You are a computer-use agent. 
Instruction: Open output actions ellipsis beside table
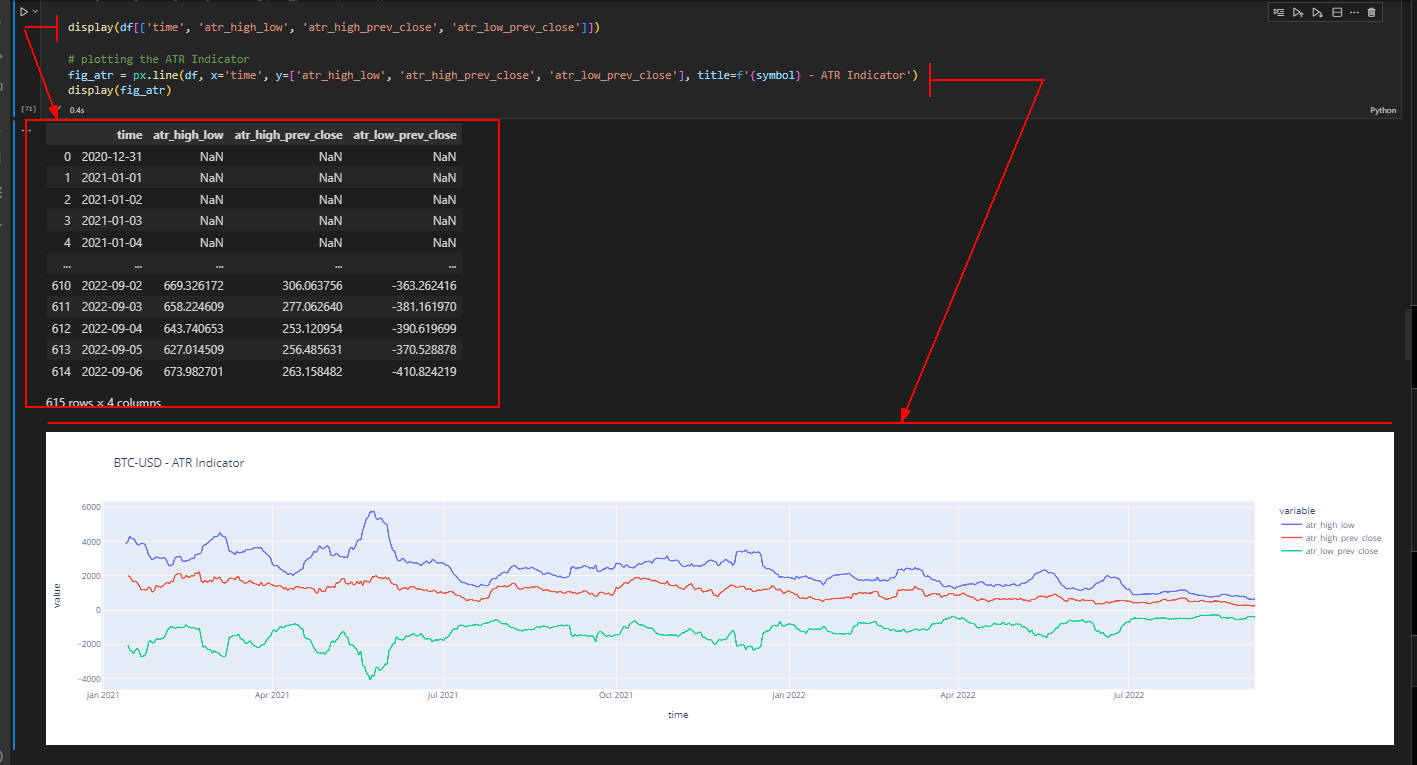27,130
